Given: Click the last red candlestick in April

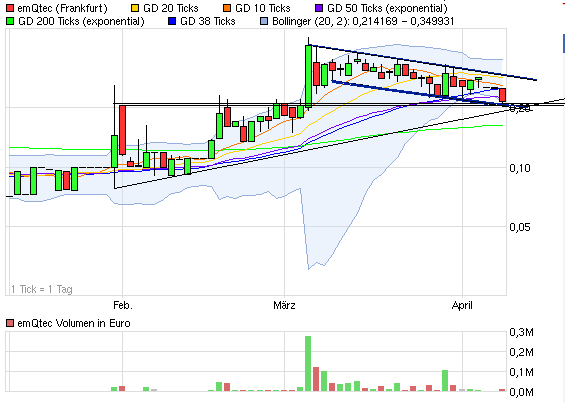Looking at the screenshot, I should (x=502, y=95).
